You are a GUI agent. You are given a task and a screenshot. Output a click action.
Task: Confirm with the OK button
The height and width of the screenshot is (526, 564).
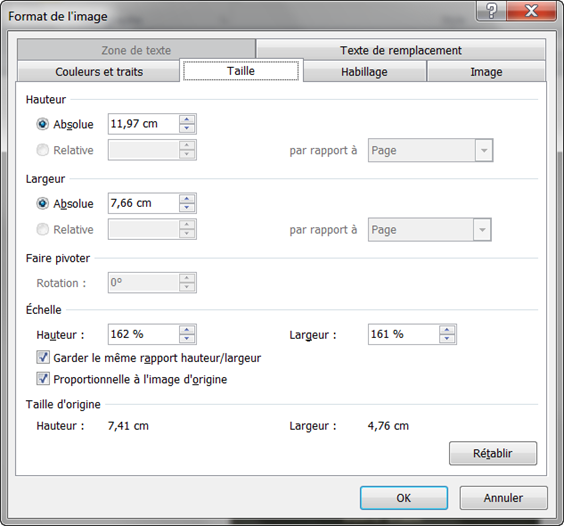404,498
